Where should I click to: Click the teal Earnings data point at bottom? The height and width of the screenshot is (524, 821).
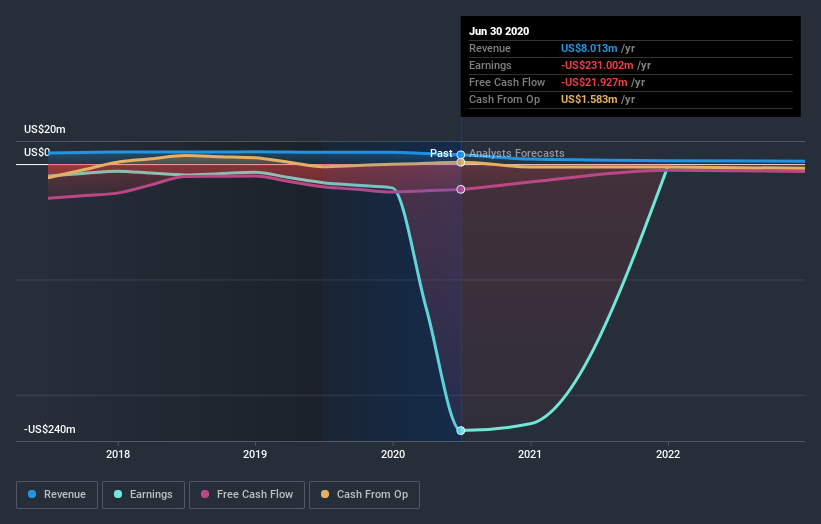click(x=461, y=430)
